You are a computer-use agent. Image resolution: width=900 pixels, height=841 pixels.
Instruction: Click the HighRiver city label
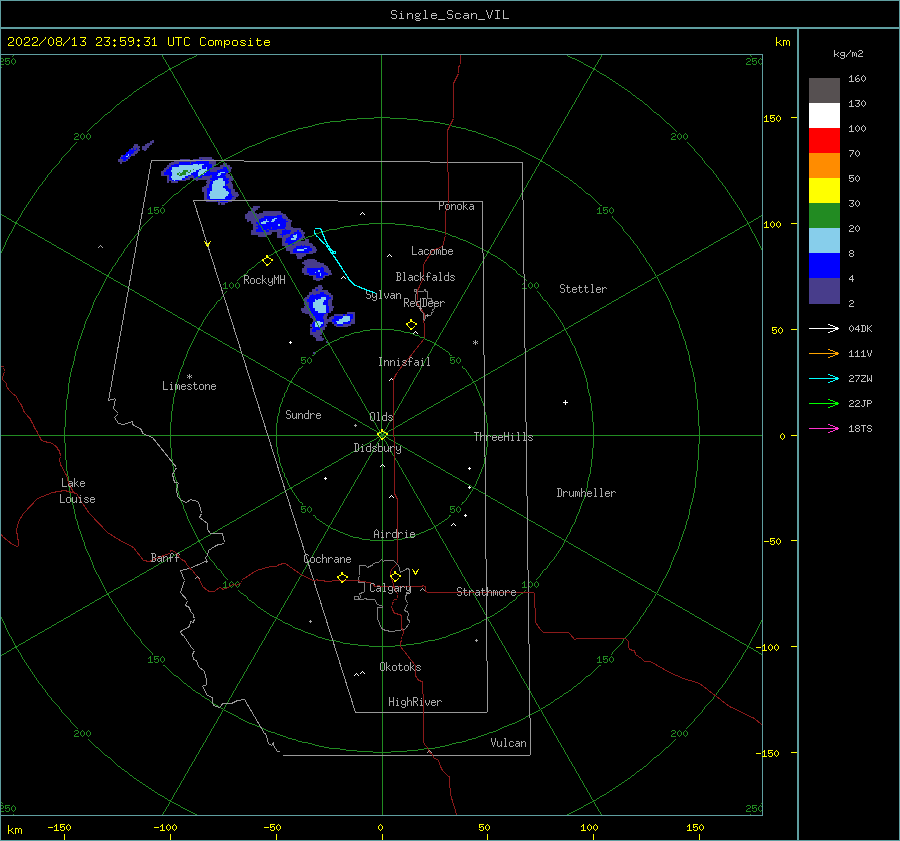(415, 702)
